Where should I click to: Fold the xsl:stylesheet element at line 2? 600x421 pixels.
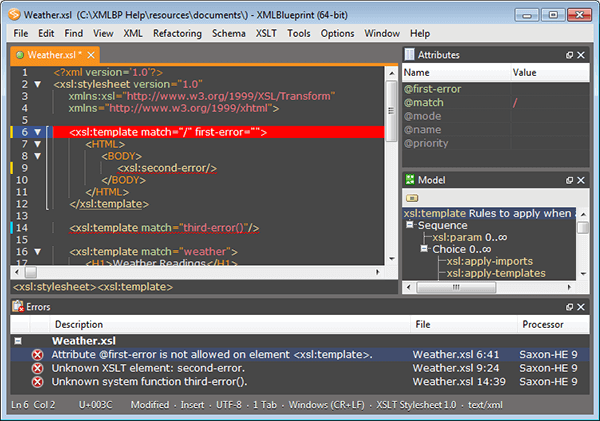pos(37,85)
